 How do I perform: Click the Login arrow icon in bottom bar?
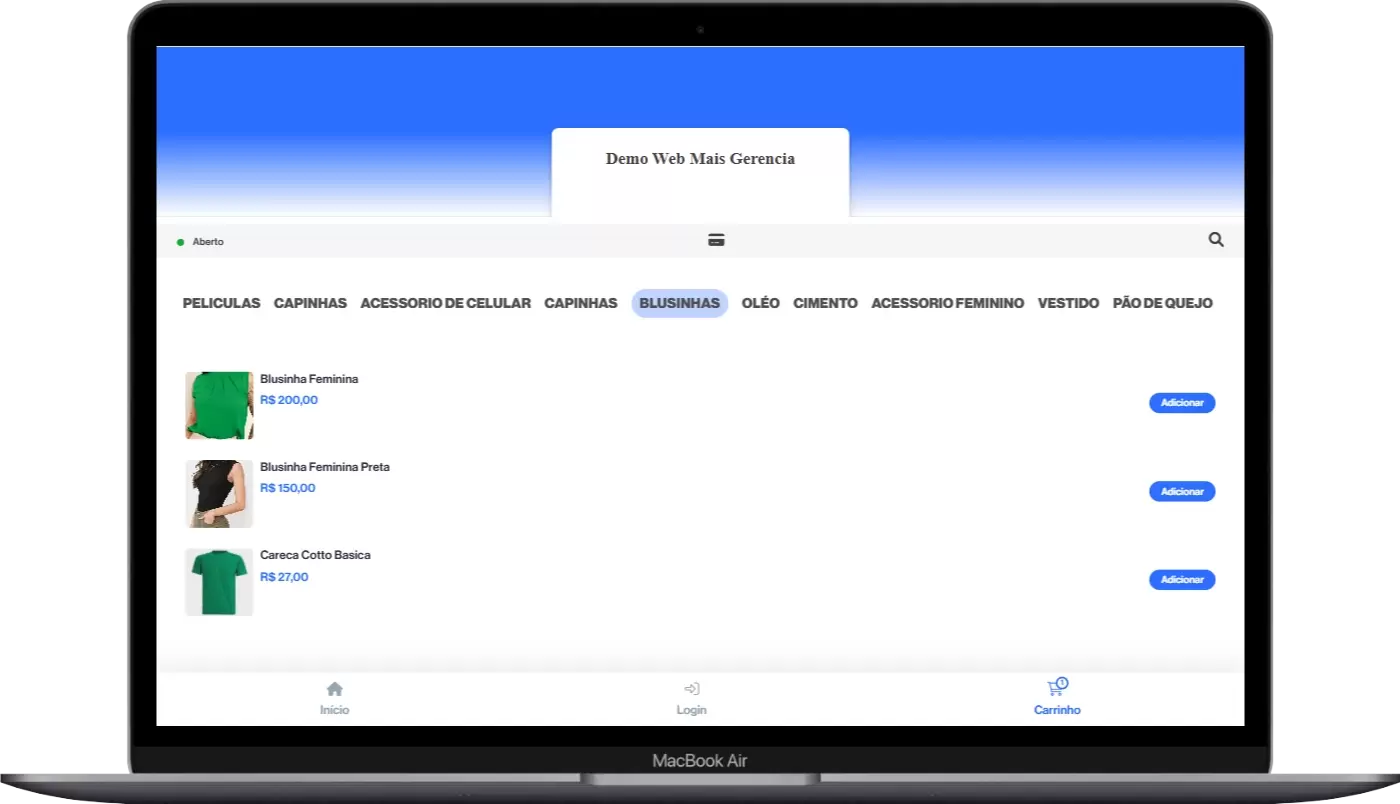point(691,688)
